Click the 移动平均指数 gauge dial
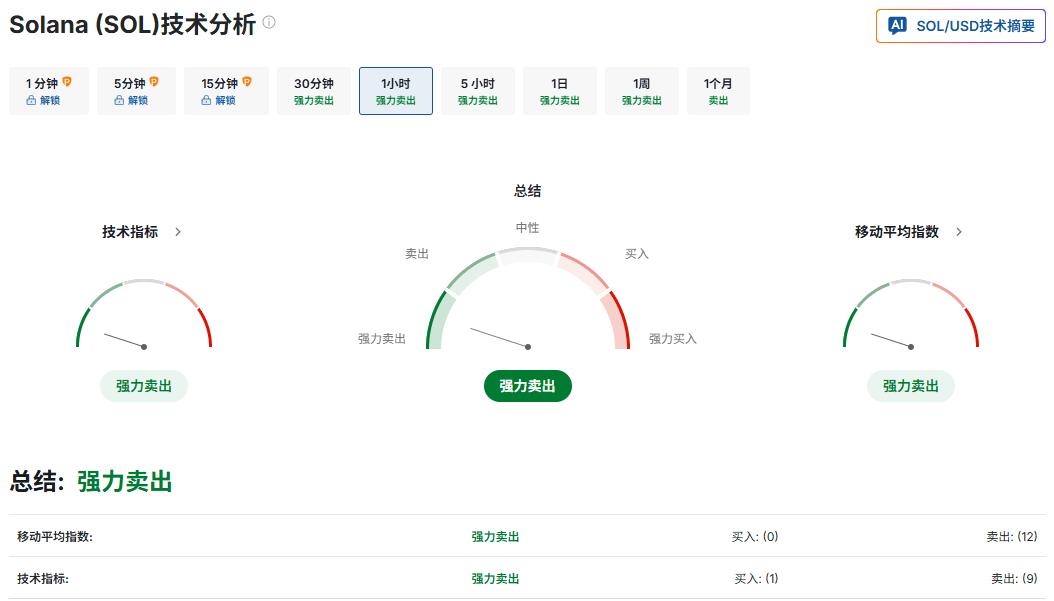Screen dimensions: 1054x601 [911, 315]
